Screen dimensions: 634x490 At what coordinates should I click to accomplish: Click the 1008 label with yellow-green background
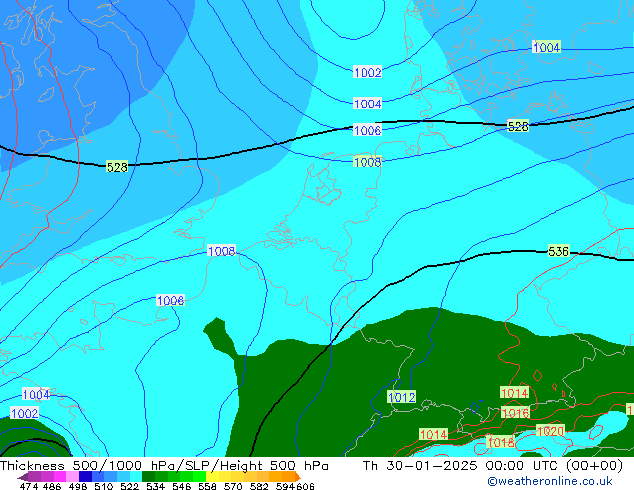(x=367, y=162)
